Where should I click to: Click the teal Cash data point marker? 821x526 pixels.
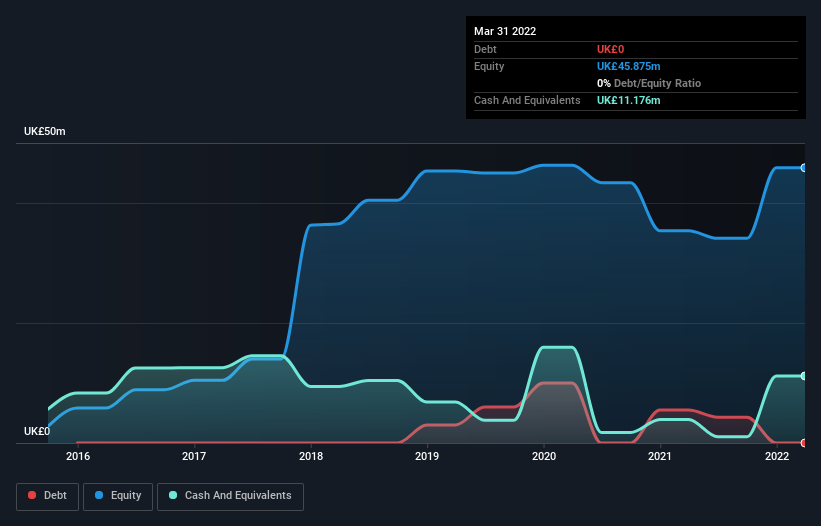point(804,376)
